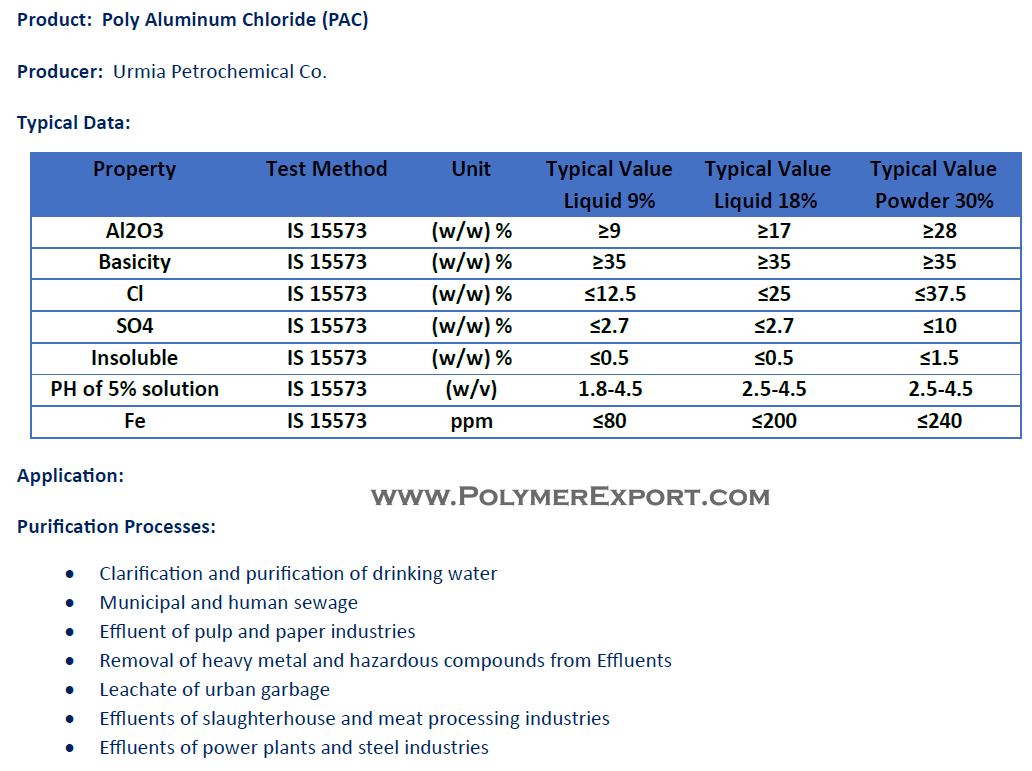
Task: Click the Typical Value Liquid 9% header
Action: [609, 184]
